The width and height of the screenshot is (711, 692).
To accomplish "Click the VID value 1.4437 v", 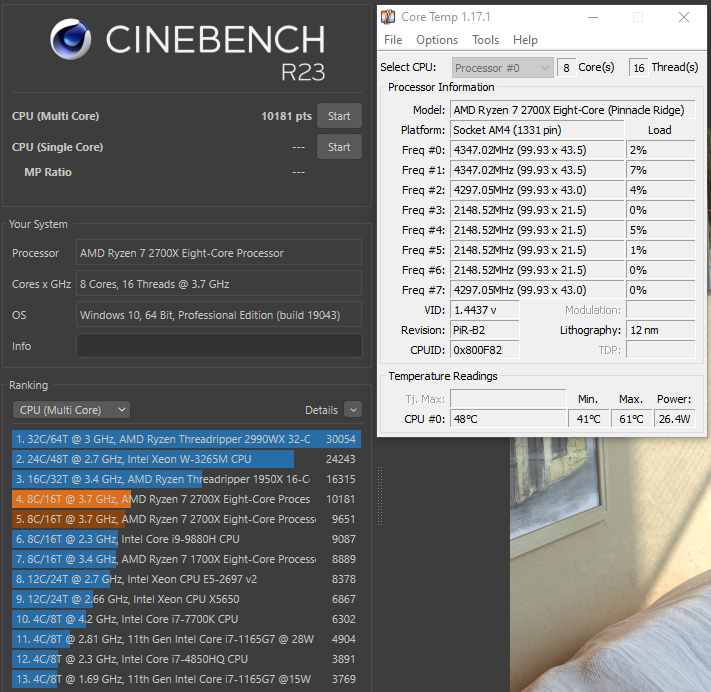I will pos(485,310).
